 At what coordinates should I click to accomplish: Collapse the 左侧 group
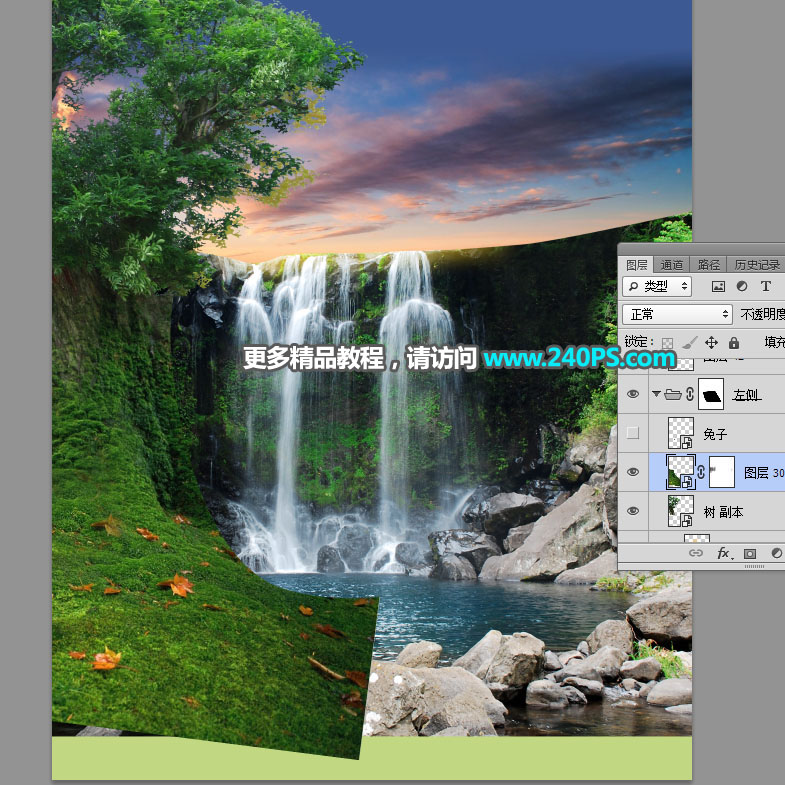click(x=656, y=394)
